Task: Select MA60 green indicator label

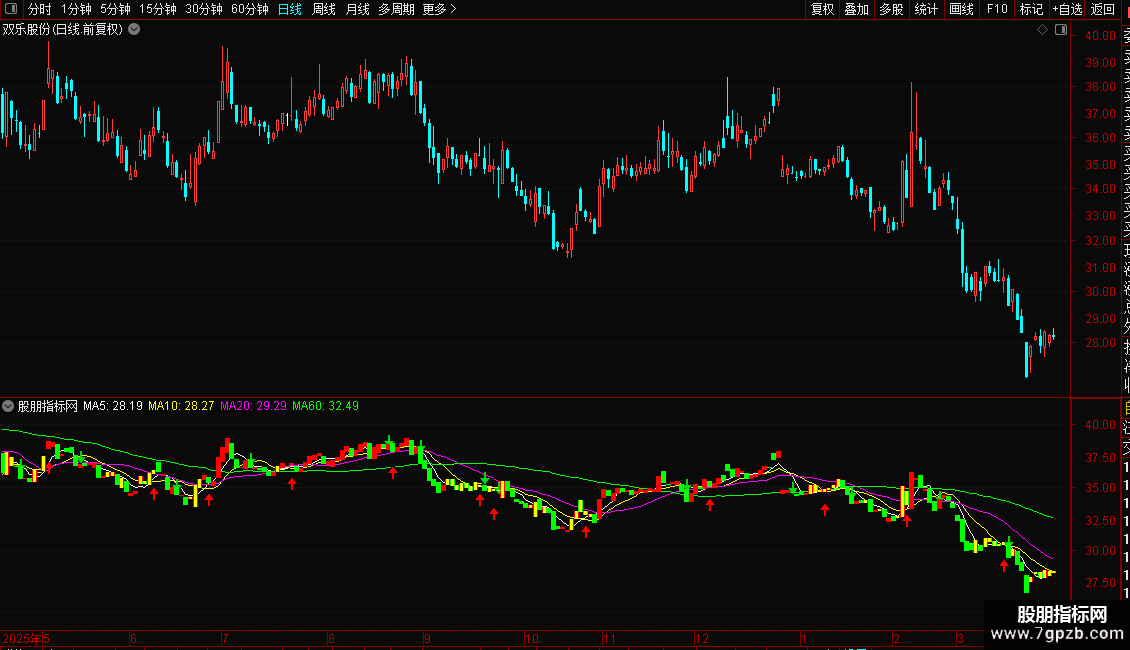Action: (325, 406)
